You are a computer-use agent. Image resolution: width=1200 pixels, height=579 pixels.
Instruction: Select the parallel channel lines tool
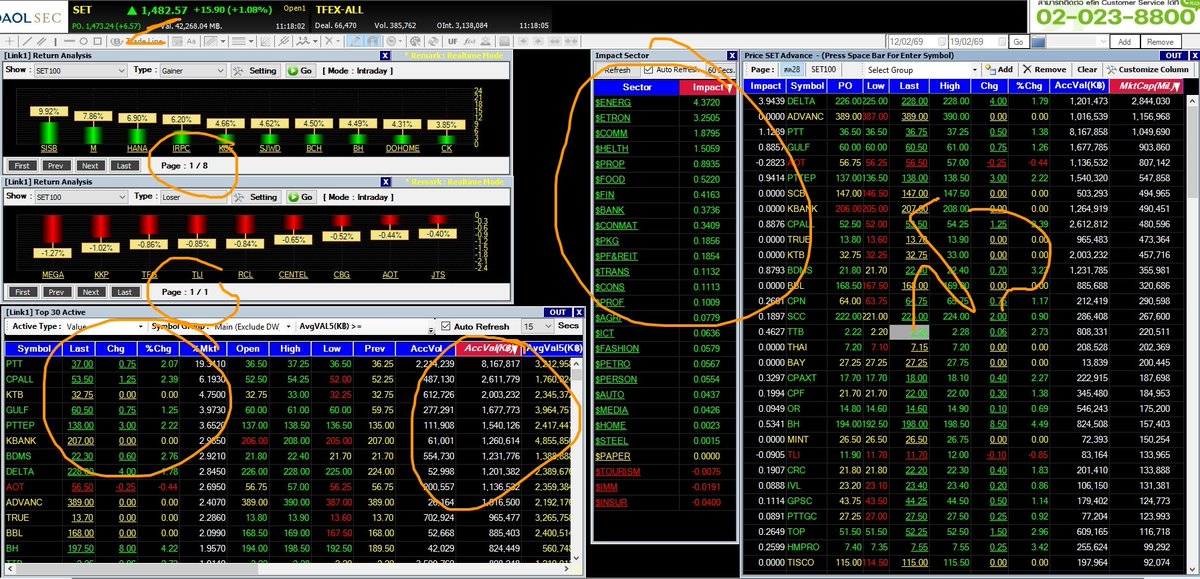click(x=42, y=41)
